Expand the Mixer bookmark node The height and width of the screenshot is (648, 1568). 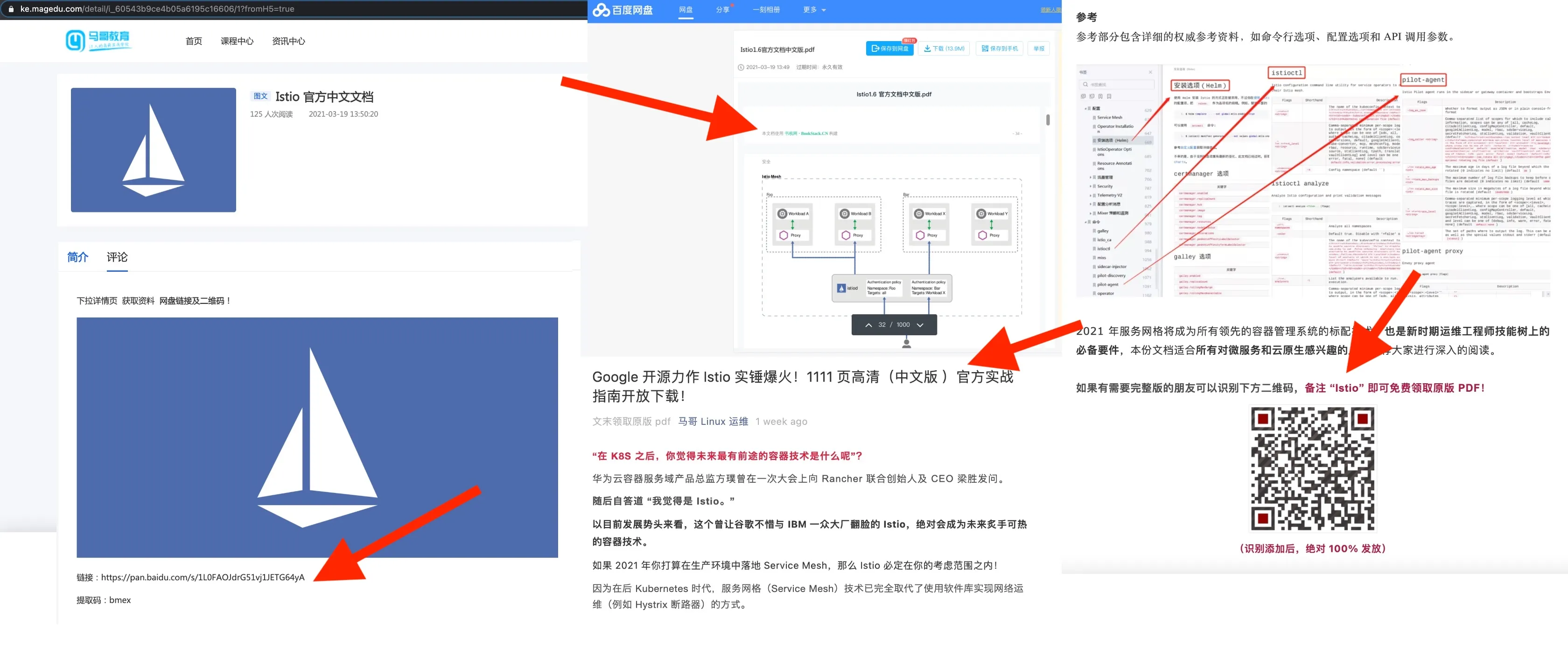1091,213
